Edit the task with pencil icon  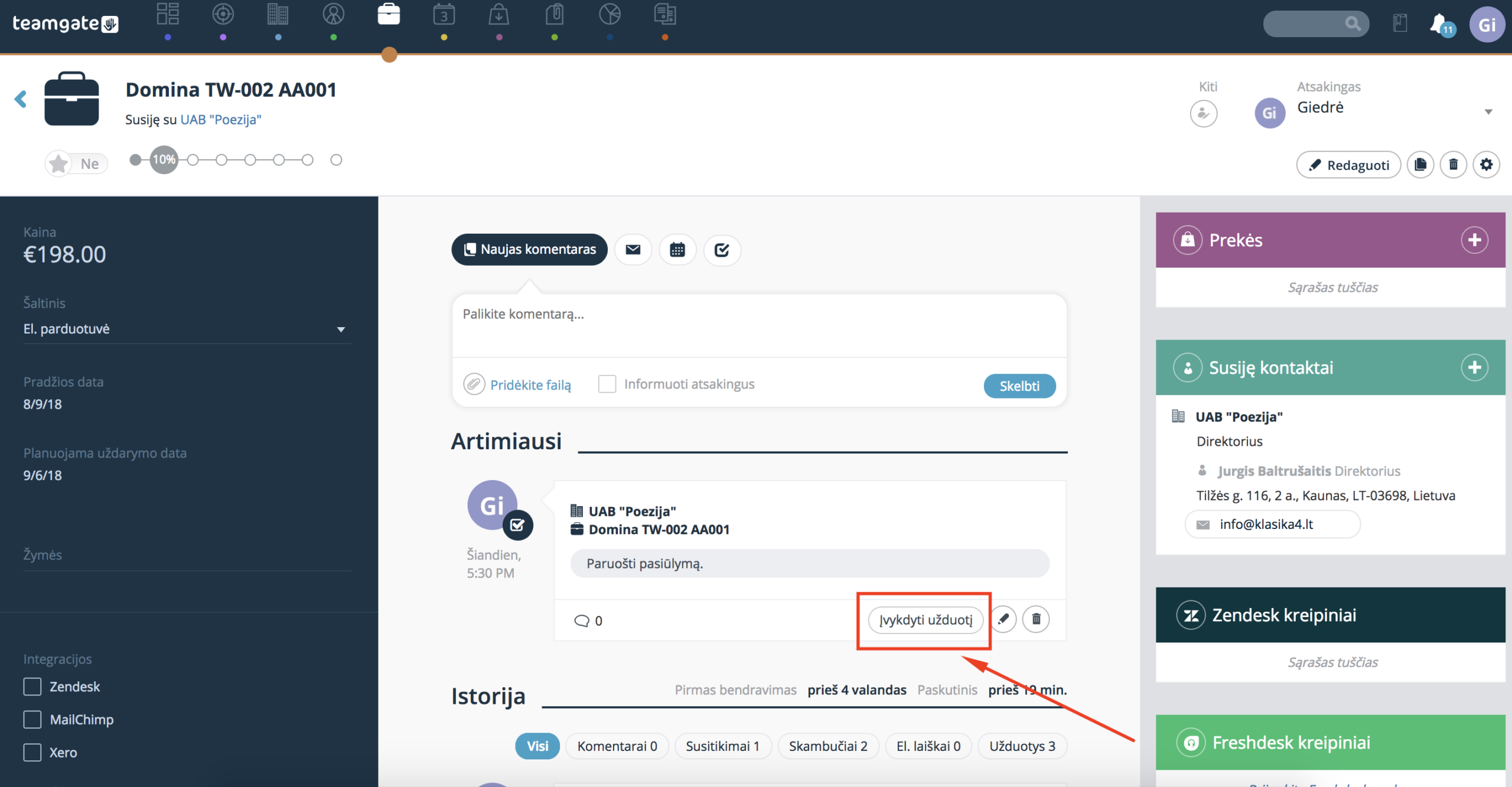tap(1003, 619)
